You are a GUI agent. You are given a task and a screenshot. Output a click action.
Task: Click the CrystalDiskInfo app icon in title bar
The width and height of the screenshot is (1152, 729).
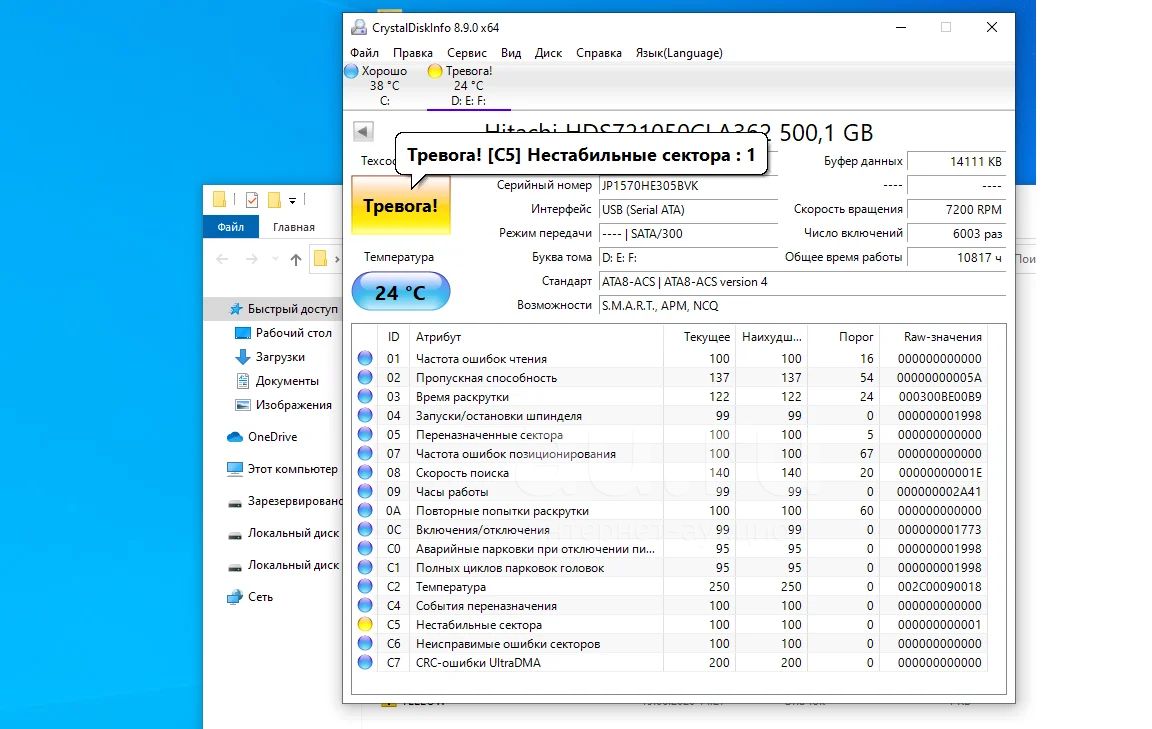(359, 27)
